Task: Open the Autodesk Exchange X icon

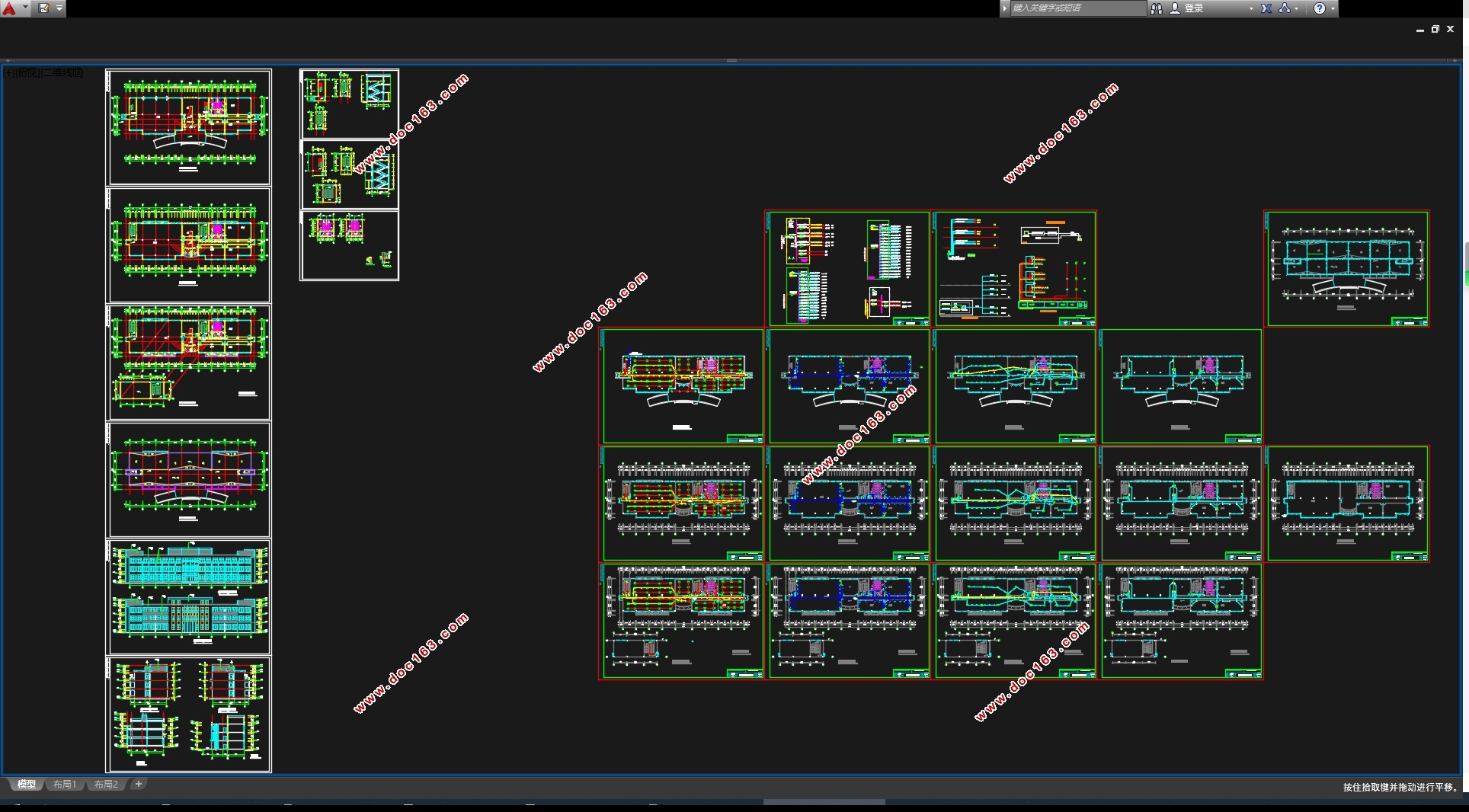Action: [x=1266, y=8]
